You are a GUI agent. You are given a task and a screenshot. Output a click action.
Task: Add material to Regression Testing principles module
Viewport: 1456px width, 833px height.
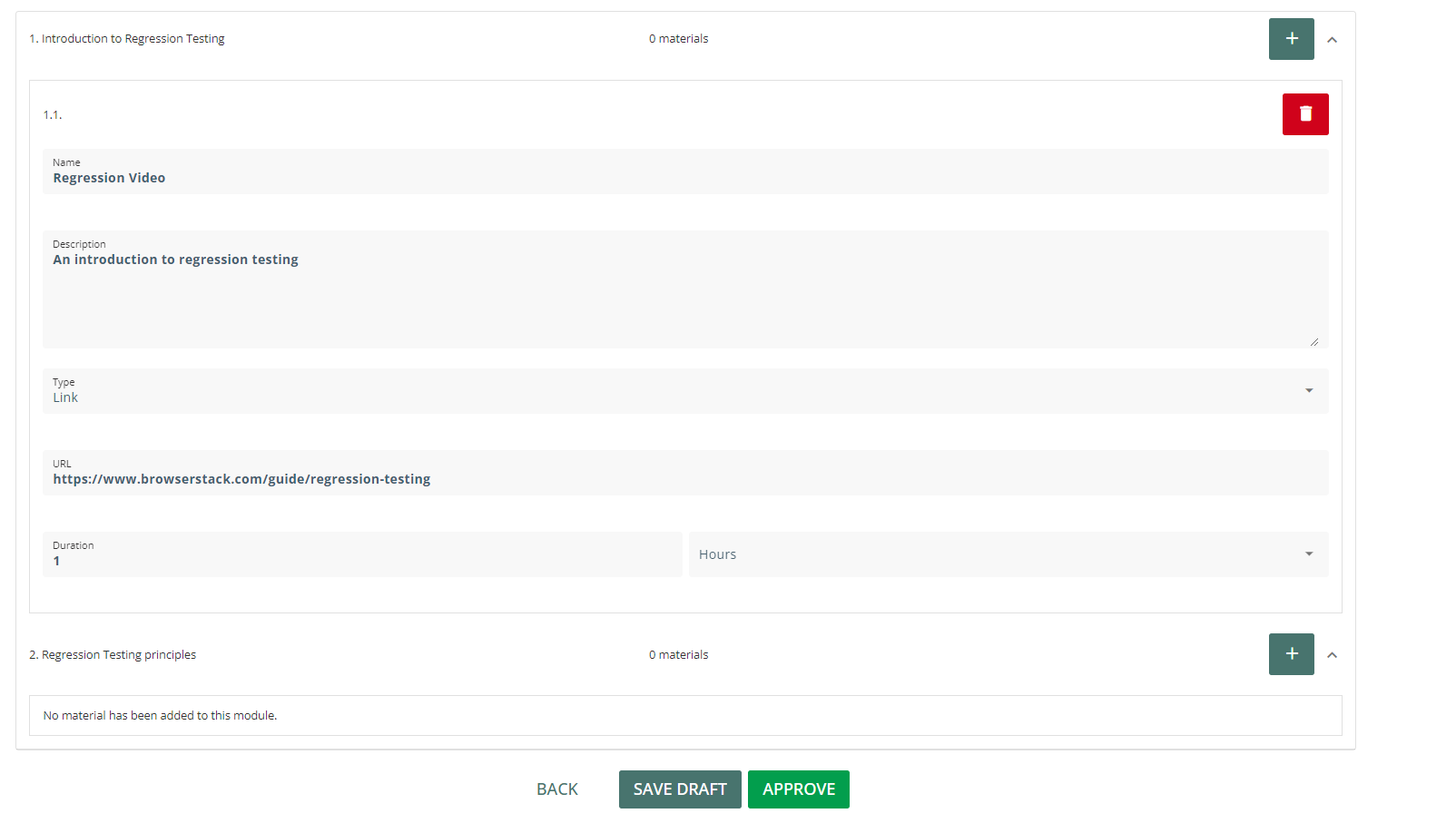(1291, 654)
